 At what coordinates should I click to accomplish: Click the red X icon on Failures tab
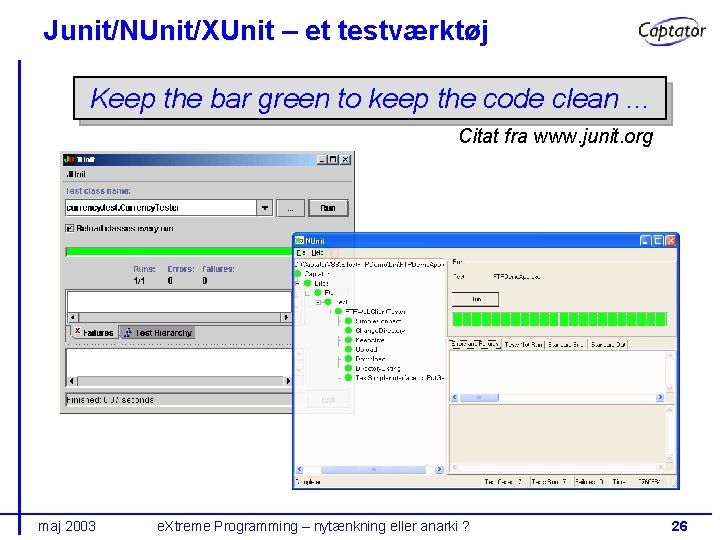tap(78, 331)
